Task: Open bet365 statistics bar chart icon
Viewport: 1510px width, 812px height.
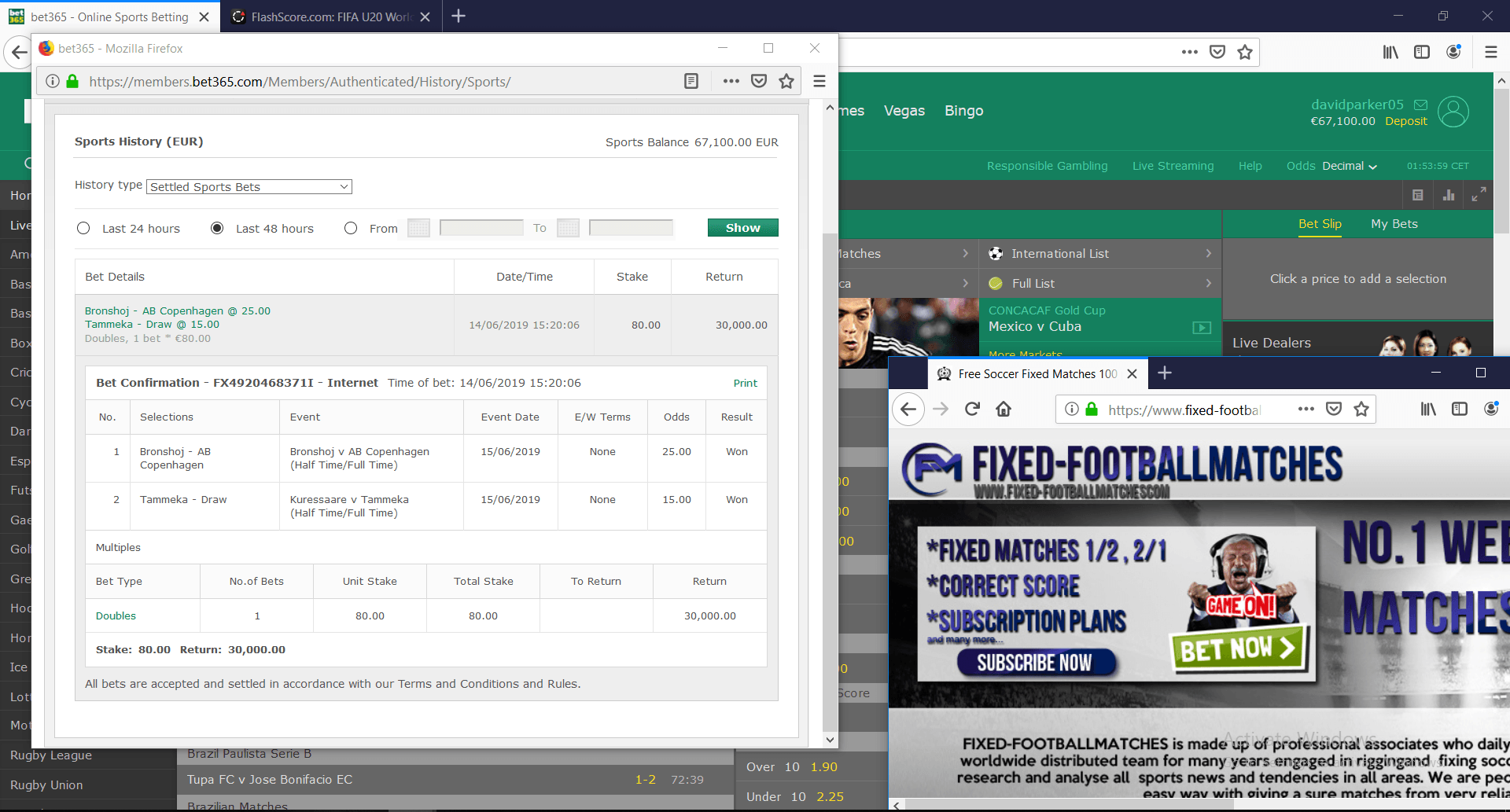Action: (1449, 195)
